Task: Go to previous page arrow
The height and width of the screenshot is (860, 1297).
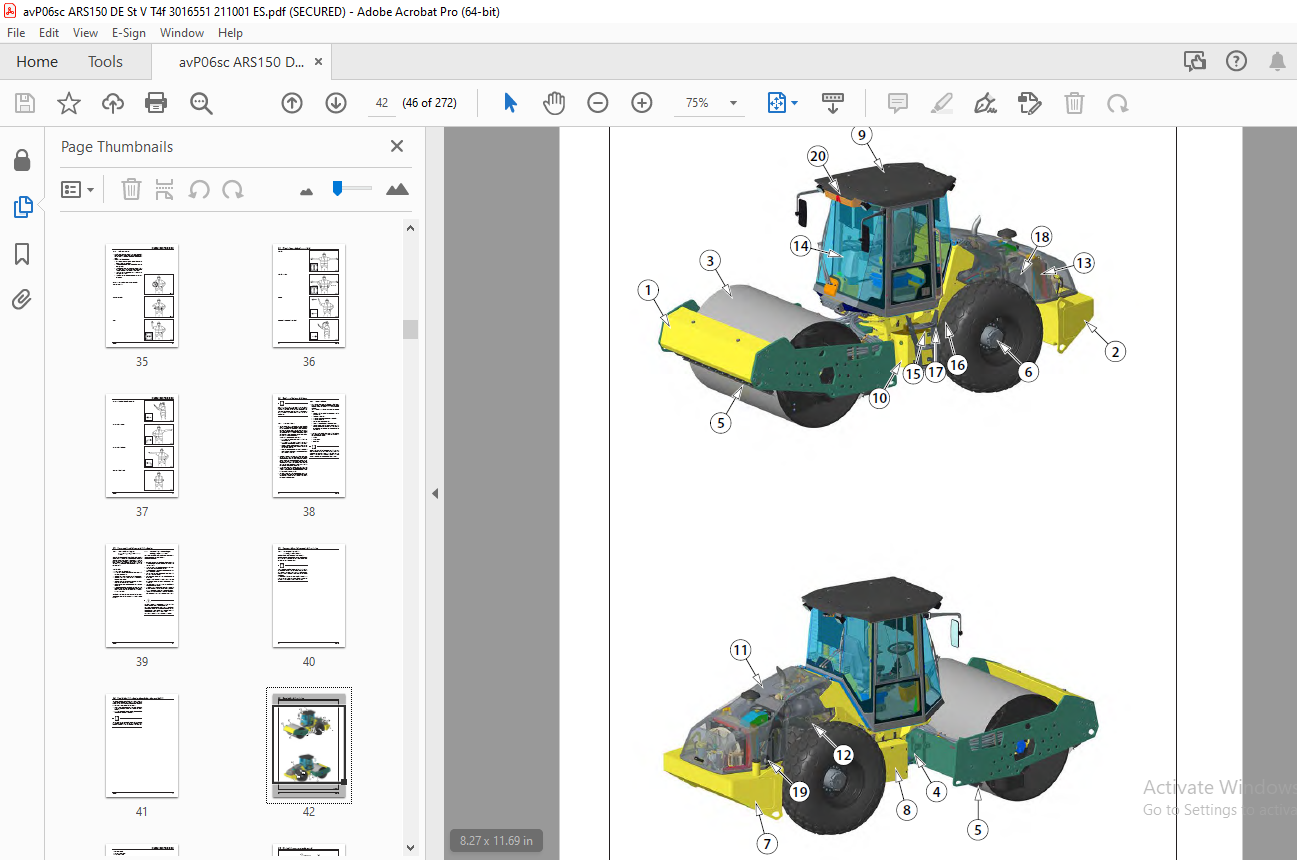Action: tap(292, 103)
